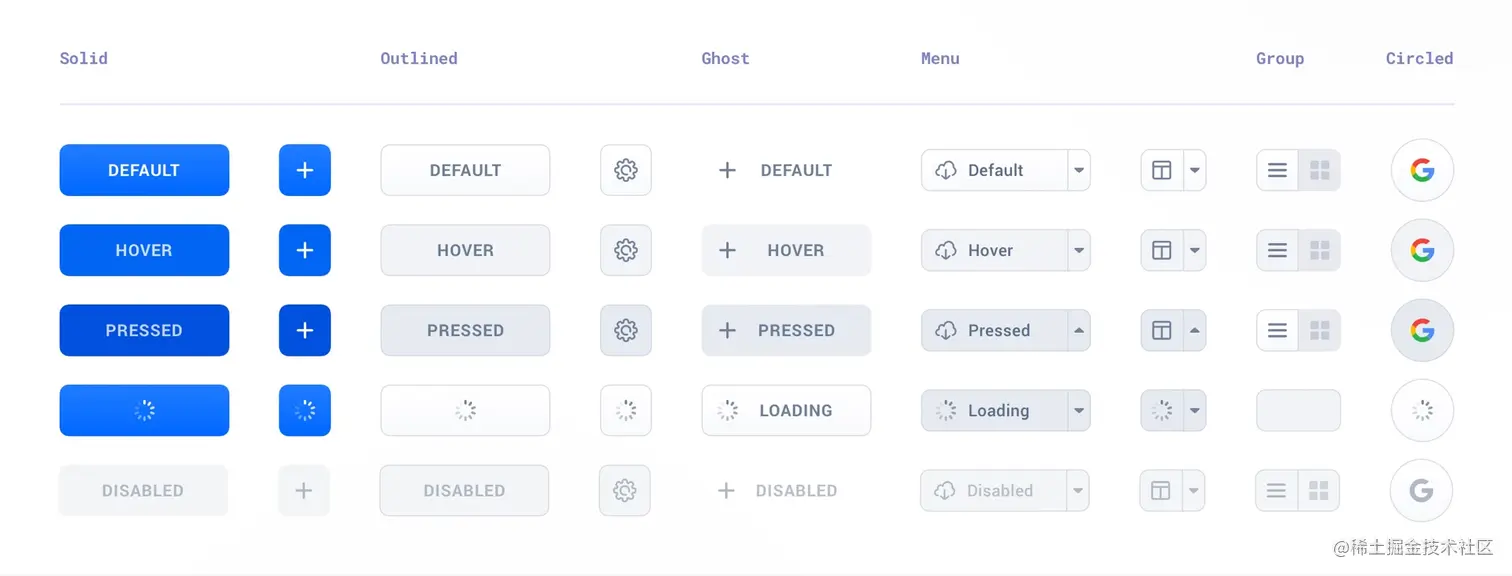1512x576 pixels.
Task: Click the solid blue plus icon in Default row
Action: coord(305,170)
